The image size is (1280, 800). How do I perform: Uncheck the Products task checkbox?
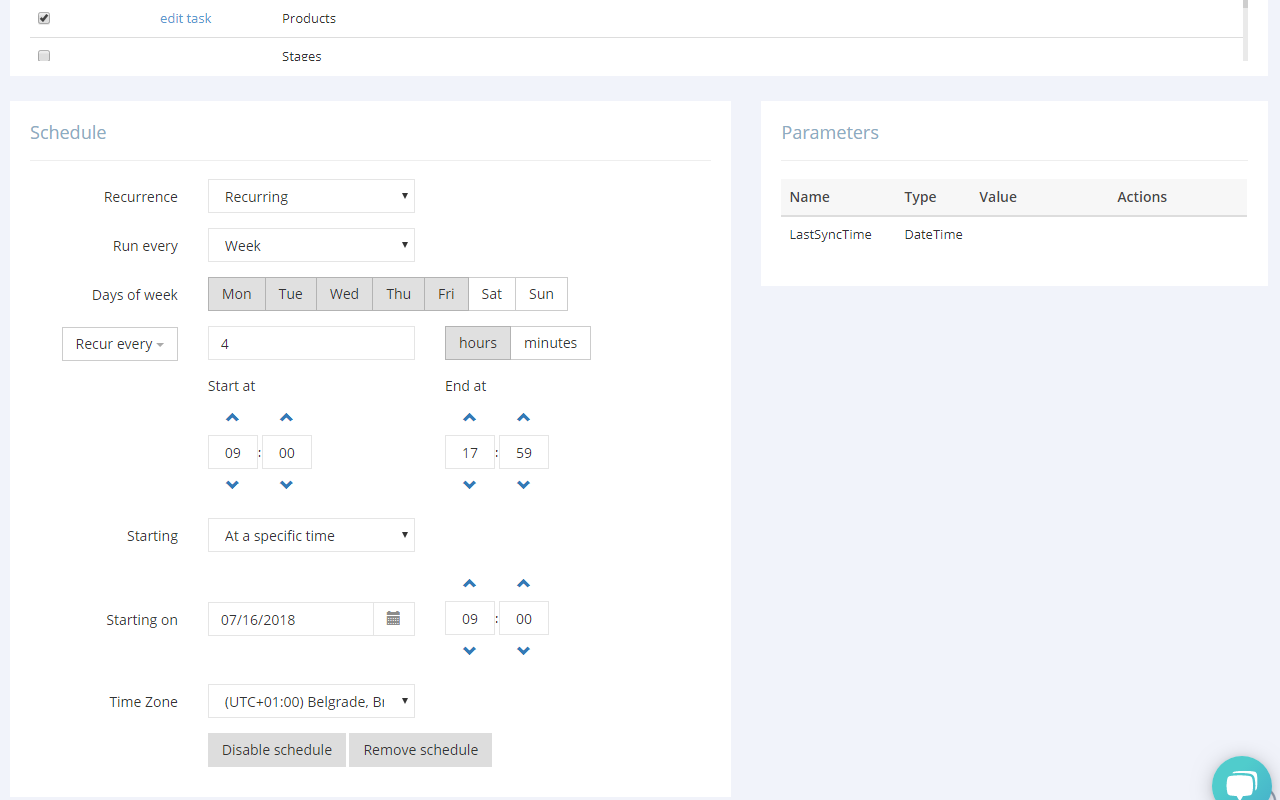point(44,18)
